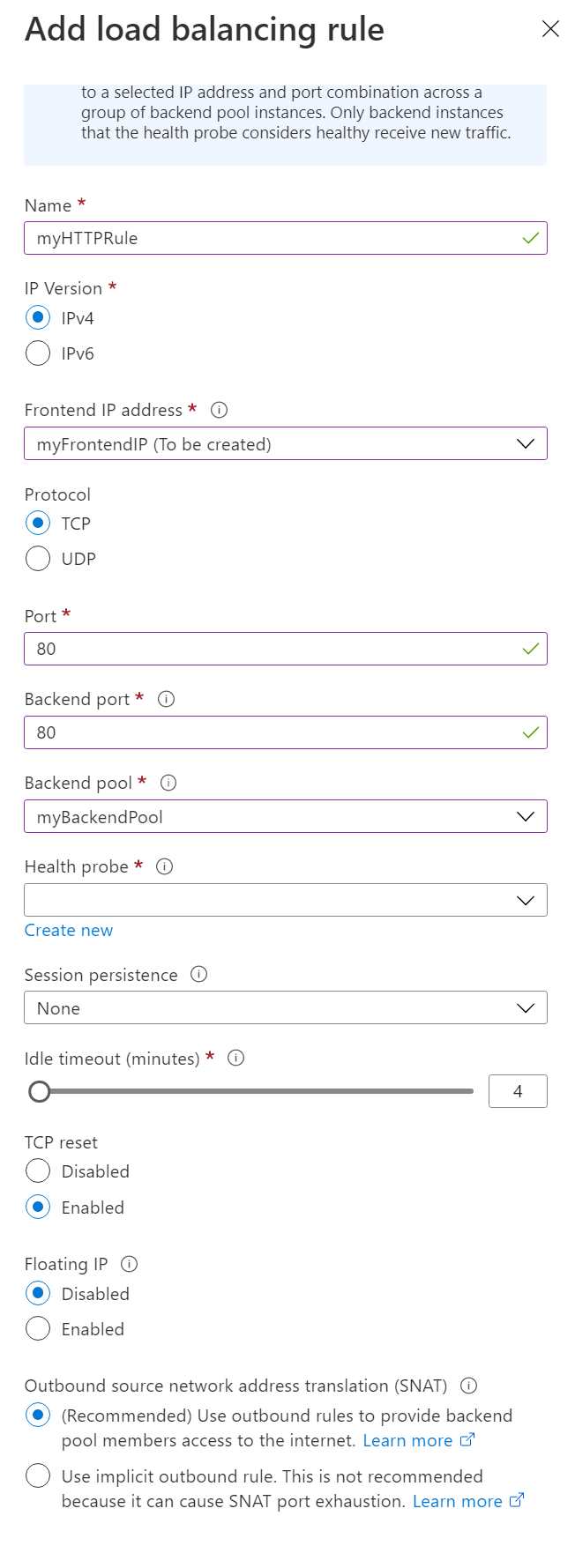Open the Session persistence dropdown
The height and width of the screenshot is (1568, 575).
pos(285,1007)
